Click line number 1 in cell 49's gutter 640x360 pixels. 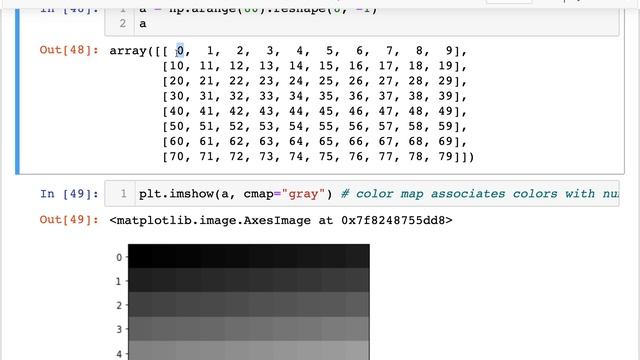click(x=123, y=193)
